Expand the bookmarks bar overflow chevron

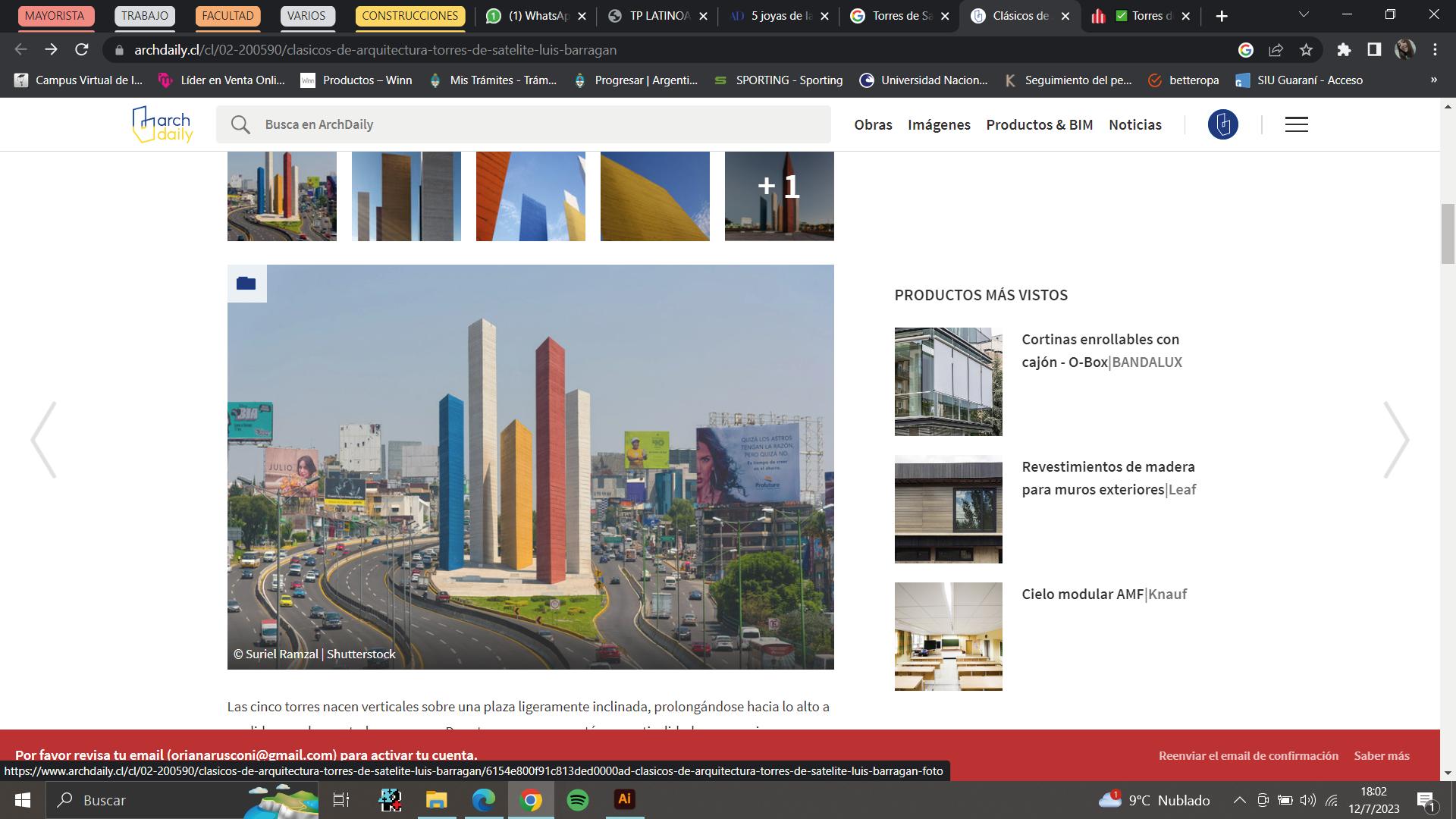[1433, 80]
